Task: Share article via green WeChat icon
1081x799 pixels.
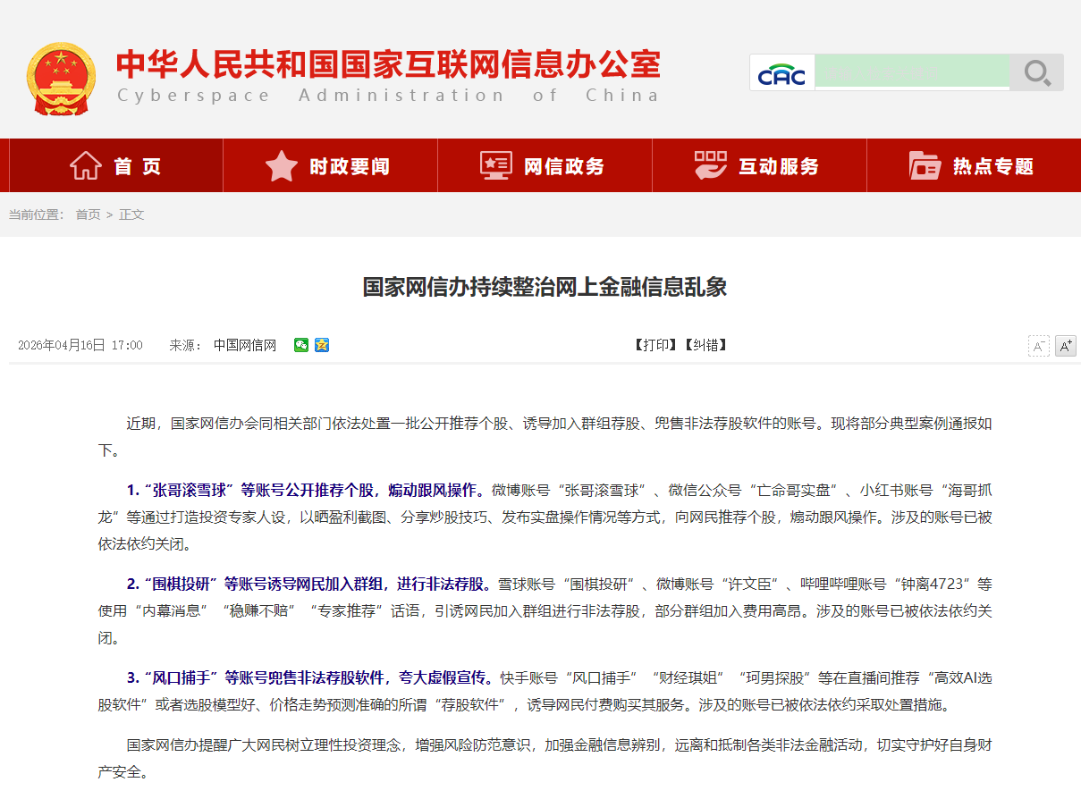Action: click(x=301, y=345)
